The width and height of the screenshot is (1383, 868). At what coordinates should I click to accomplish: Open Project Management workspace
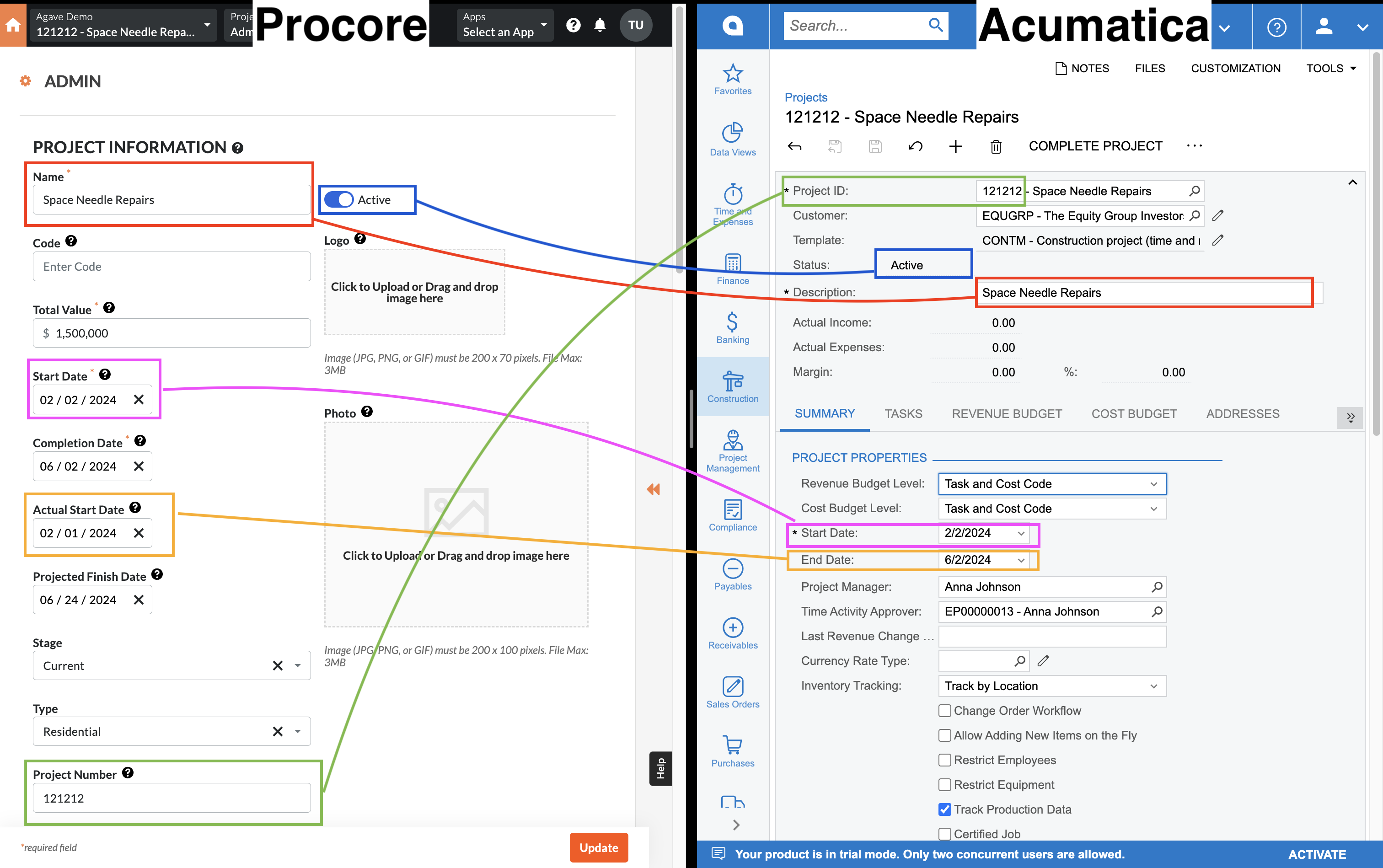(733, 451)
